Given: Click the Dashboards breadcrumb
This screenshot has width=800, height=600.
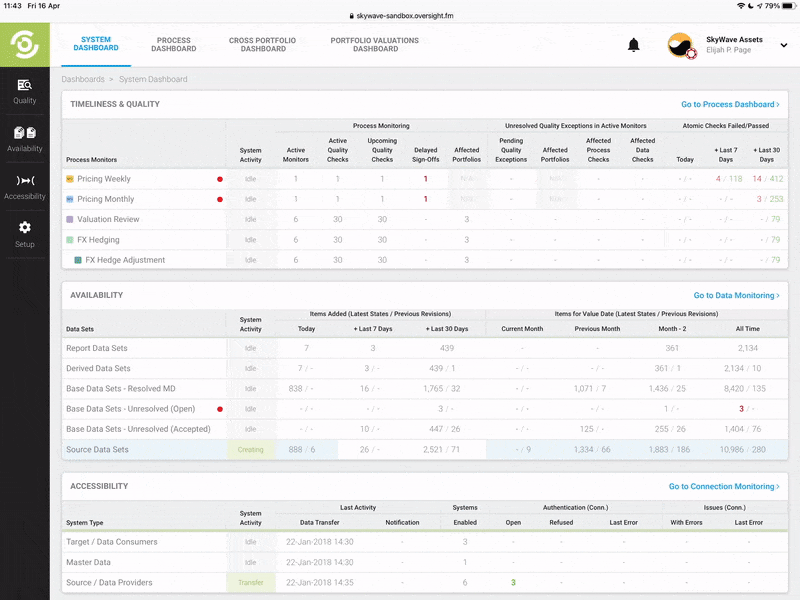Looking at the screenshot, I should pyautogui.click(x=83, y=79).
